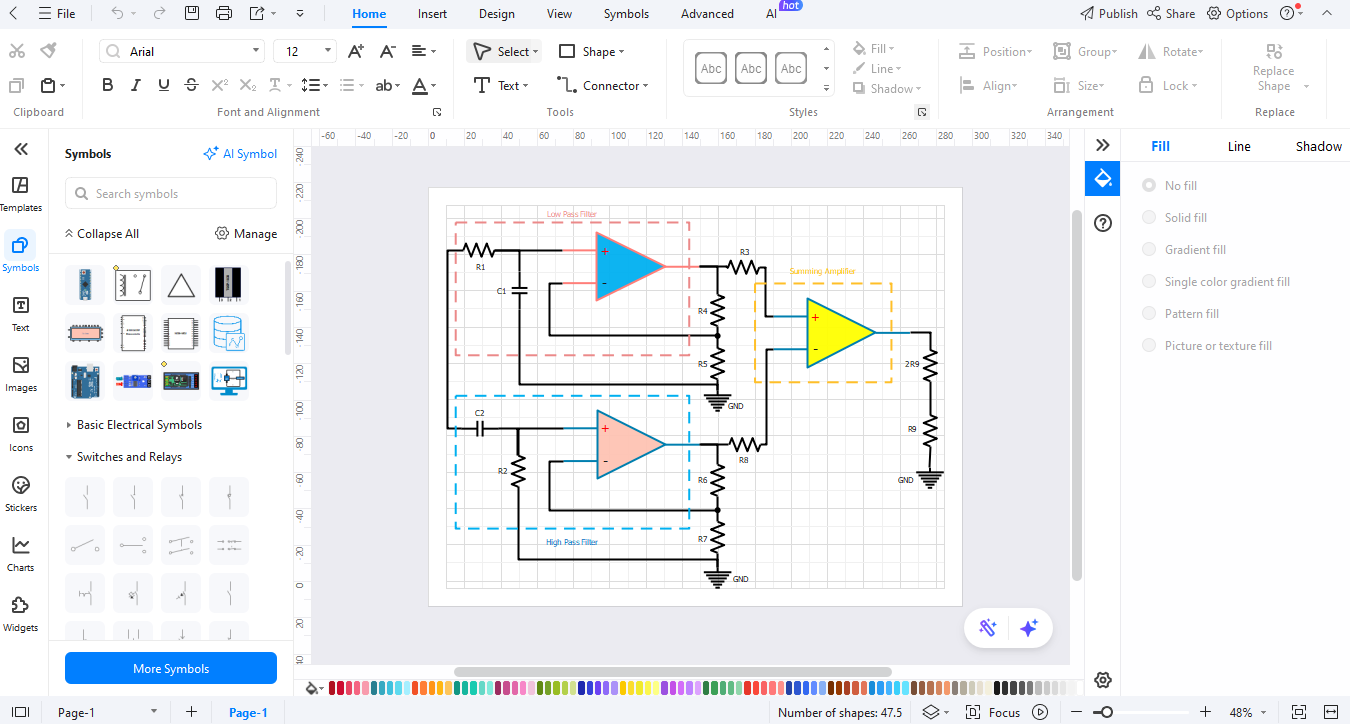Image resolution: width=1350 pixels, height=724 pixels.
Task: Switch to the Line tab in right panel
Action: [1239, 146]
